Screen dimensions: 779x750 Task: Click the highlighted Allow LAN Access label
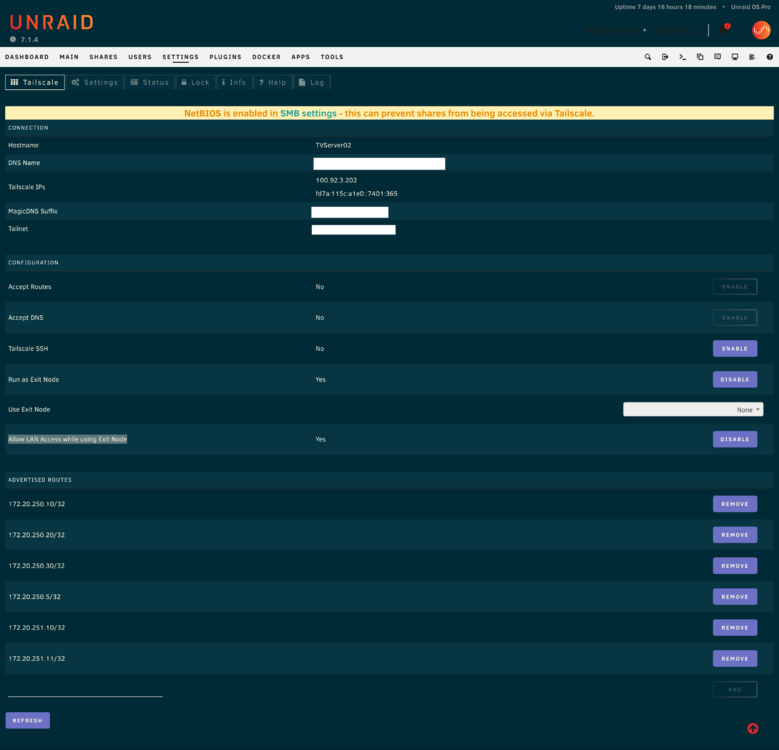tap(68, 439)
